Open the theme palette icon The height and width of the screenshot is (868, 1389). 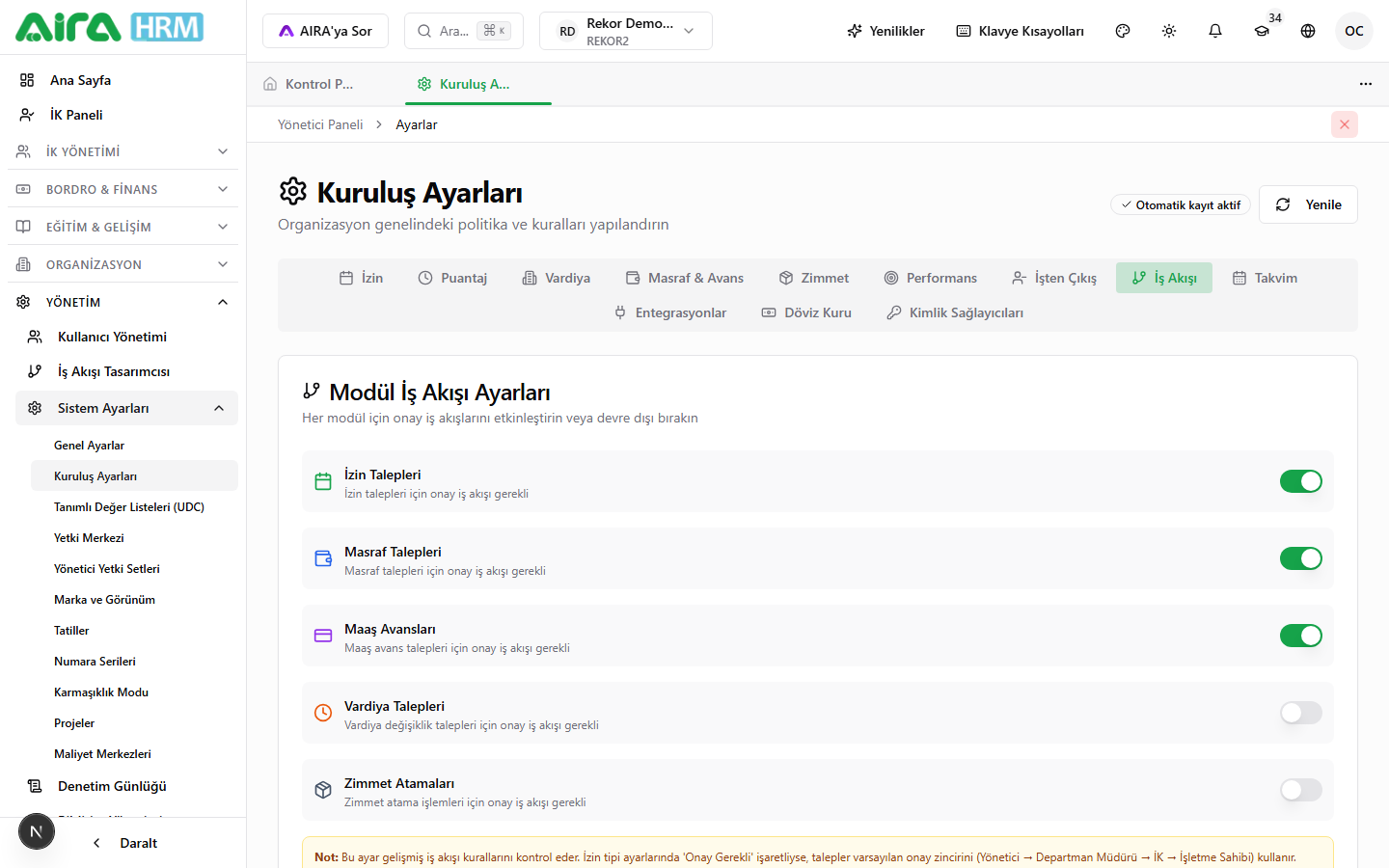(1123, 31)
